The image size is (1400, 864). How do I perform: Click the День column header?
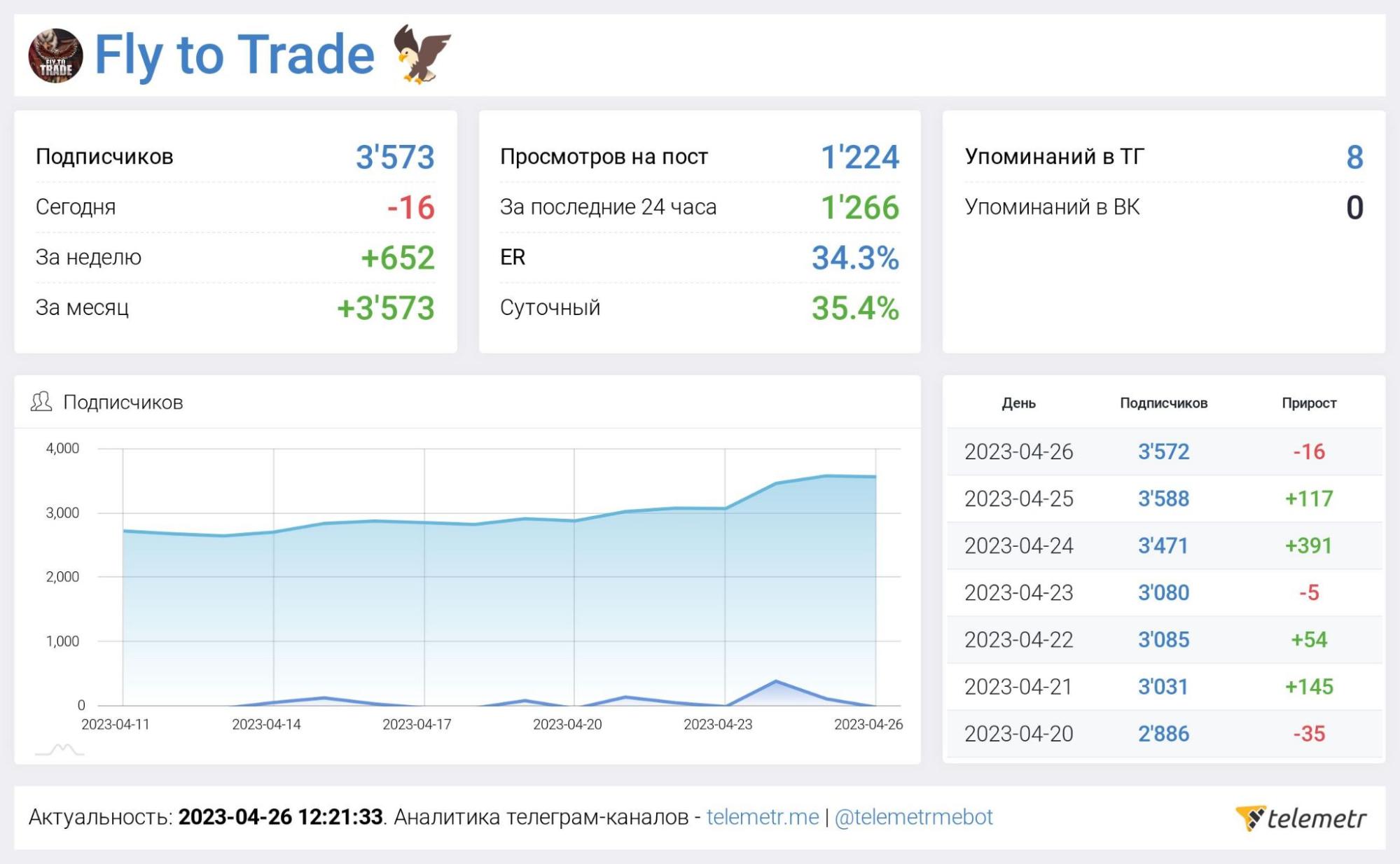tap(1018, 403)
